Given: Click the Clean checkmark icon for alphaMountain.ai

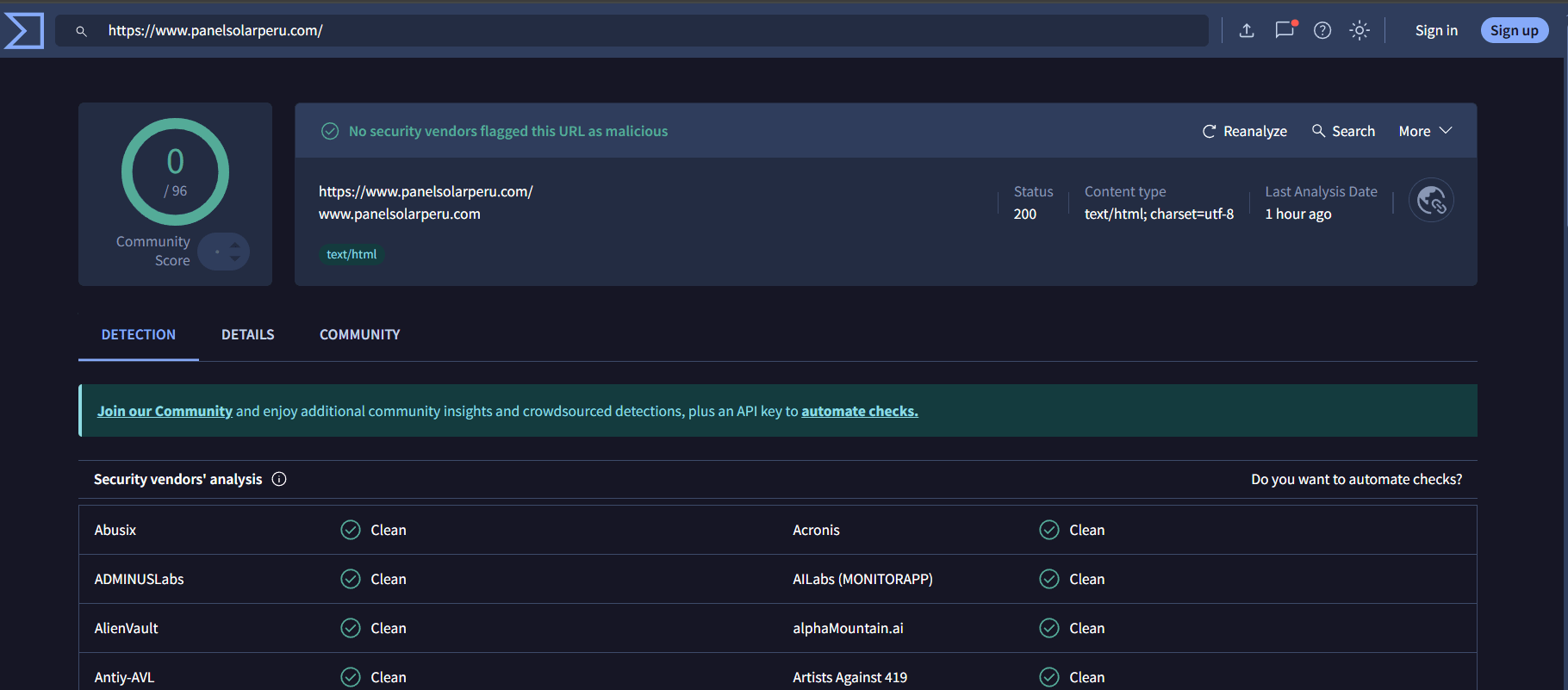Looking at the screenshot, I should click(1049, 628).
